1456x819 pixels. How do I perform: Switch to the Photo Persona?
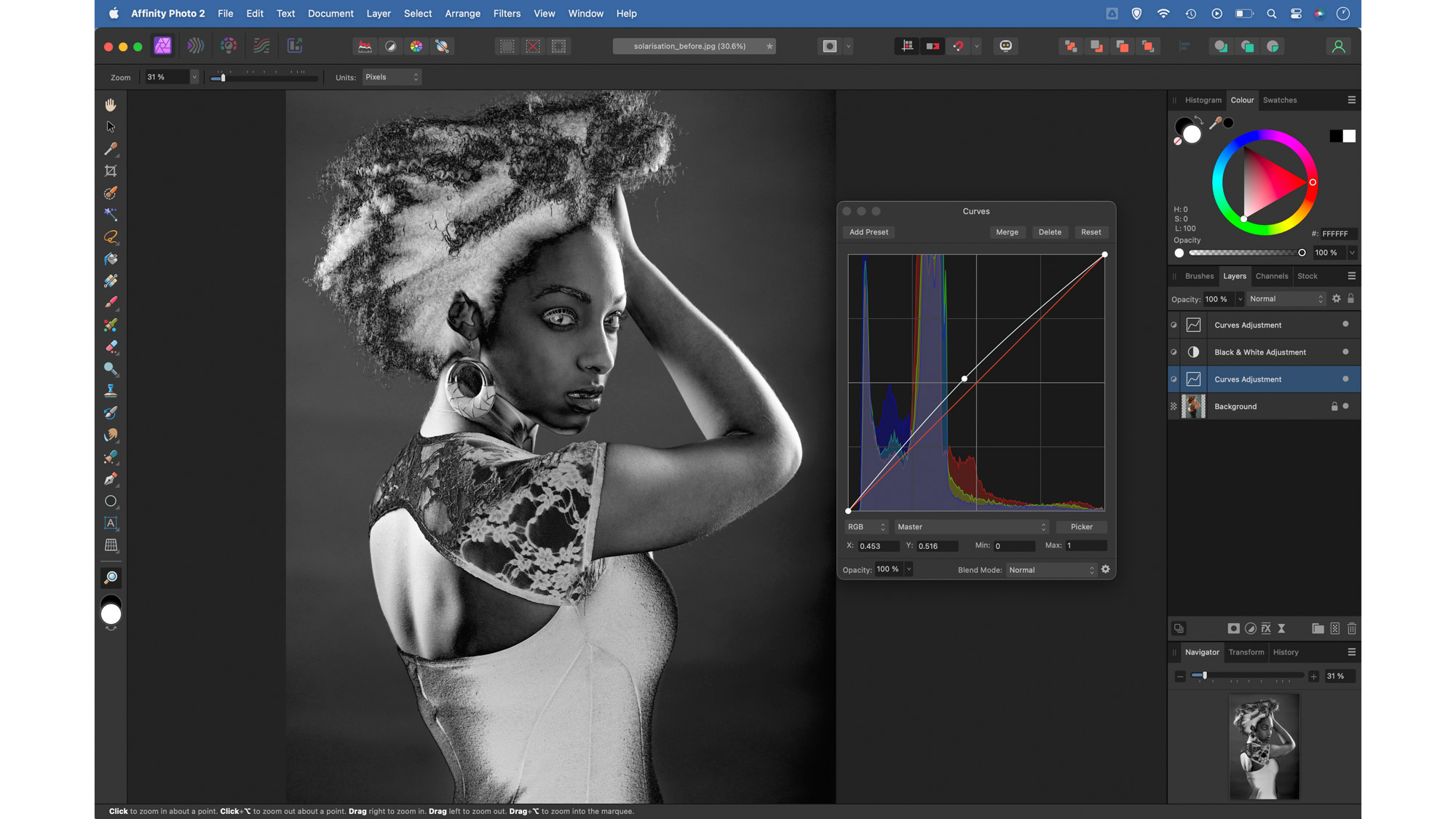point(163,46)
